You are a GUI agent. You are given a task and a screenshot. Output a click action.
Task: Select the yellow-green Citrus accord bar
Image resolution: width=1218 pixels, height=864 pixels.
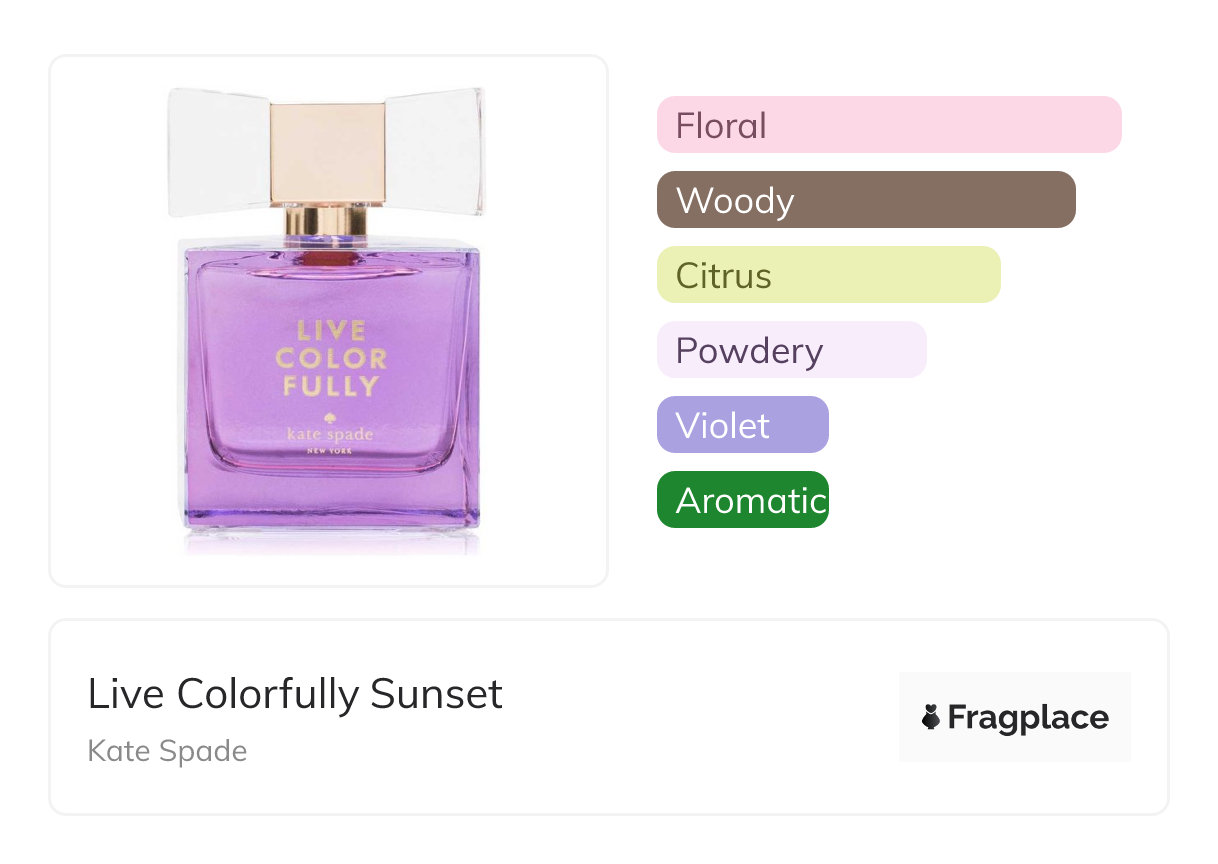(x=828, y=275)
